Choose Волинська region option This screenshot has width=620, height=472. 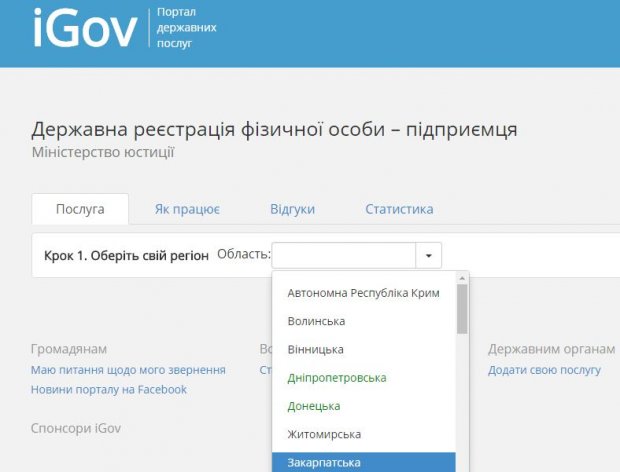(x=316, y=321)
